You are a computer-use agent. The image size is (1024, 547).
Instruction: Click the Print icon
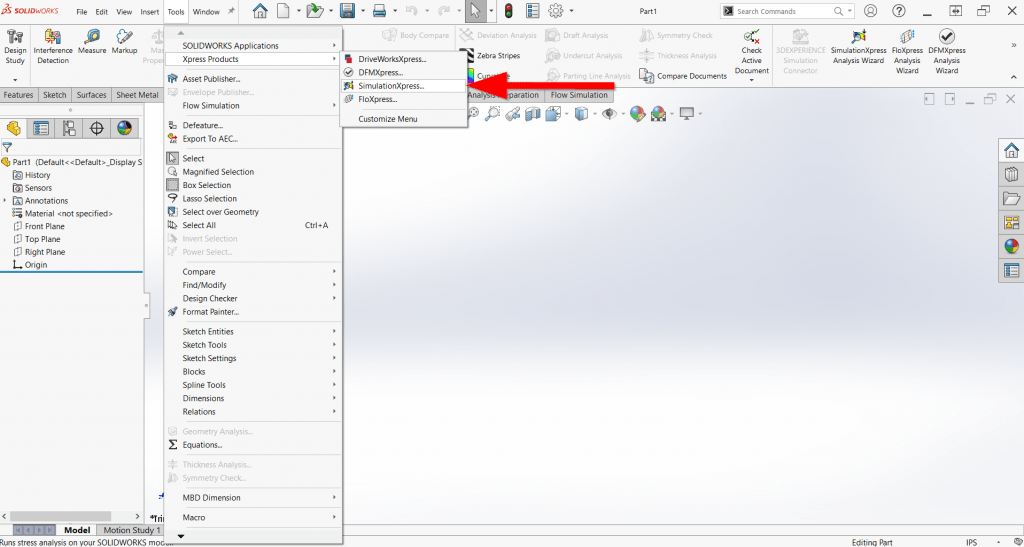(379, 11)
